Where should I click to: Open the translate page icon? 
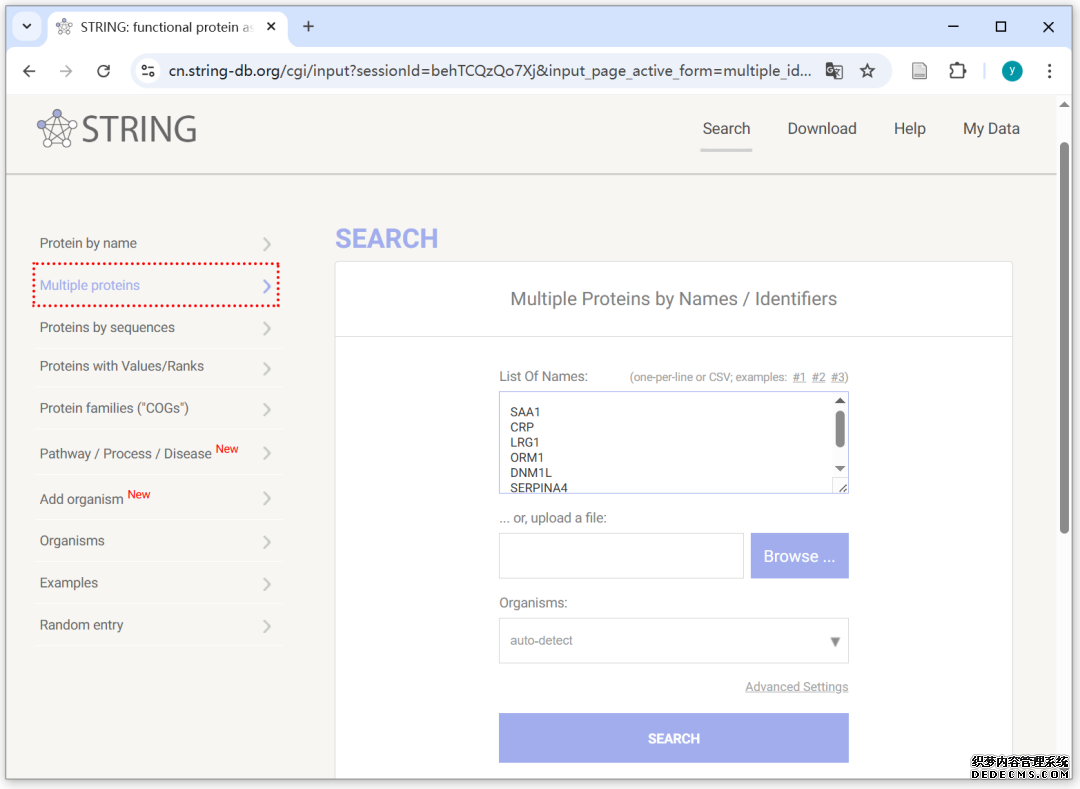coord(834,71)
